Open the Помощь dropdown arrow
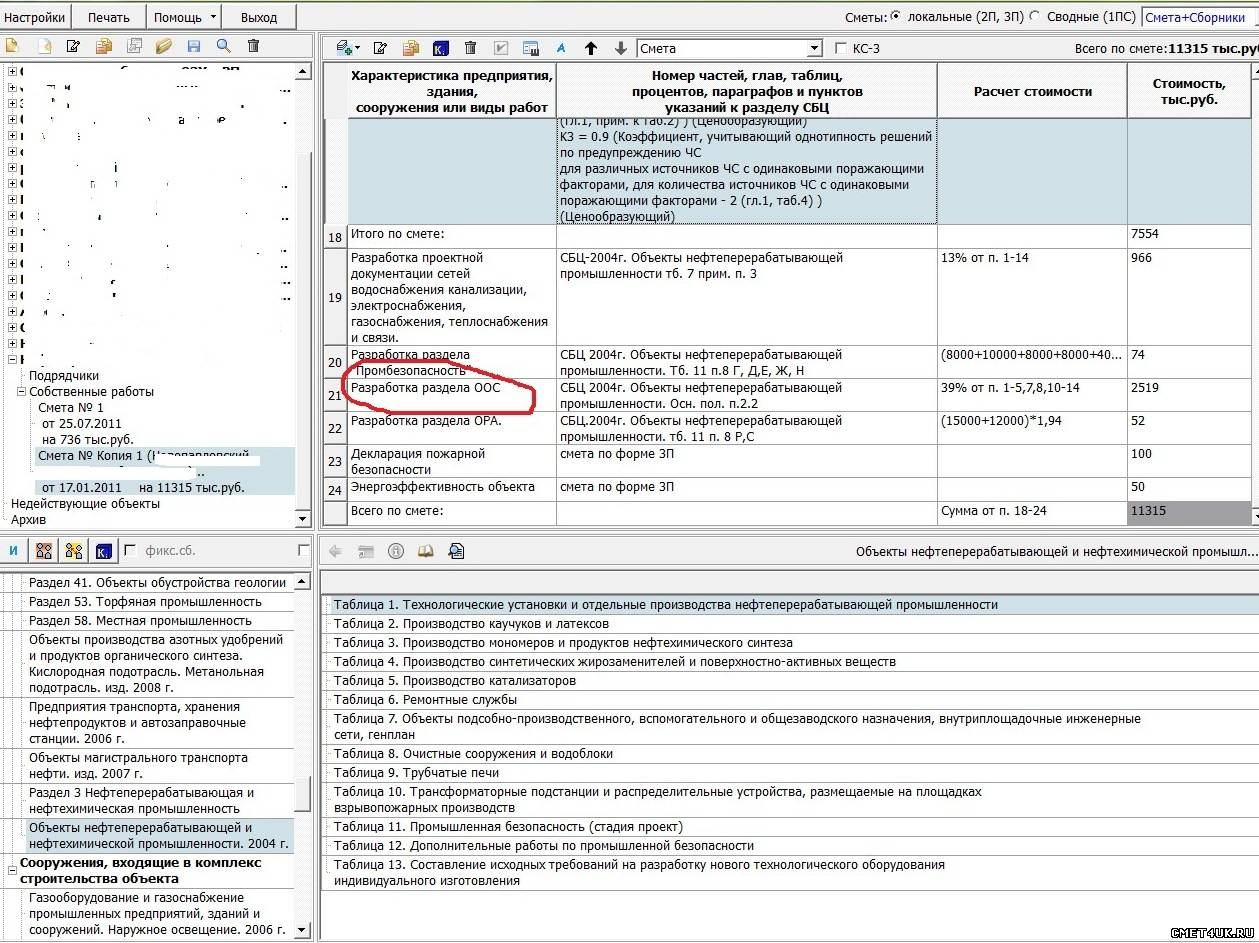The height and width of the screenshot is (943, 1259). (x=213, y=18)
